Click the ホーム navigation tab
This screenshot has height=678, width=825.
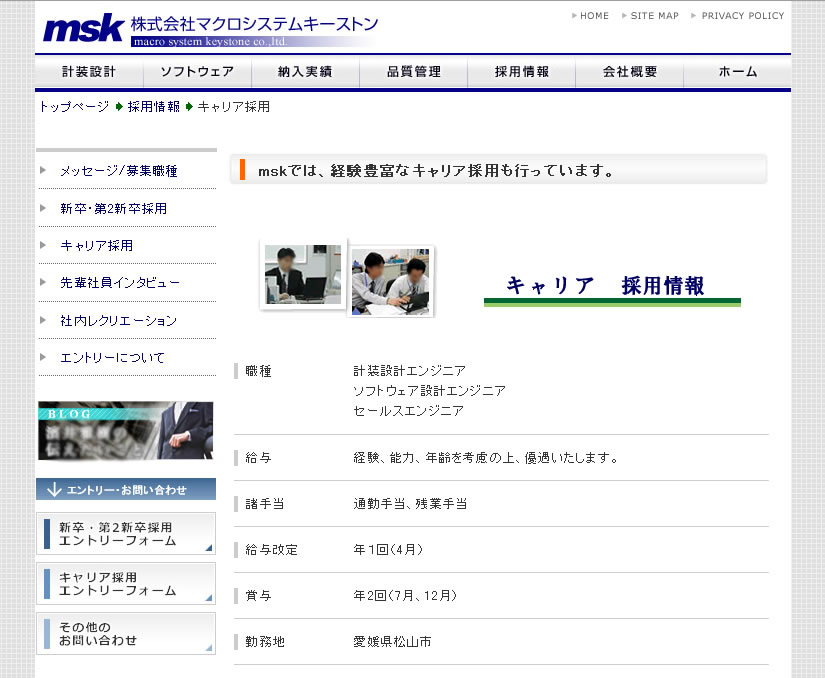click(737, 72)
